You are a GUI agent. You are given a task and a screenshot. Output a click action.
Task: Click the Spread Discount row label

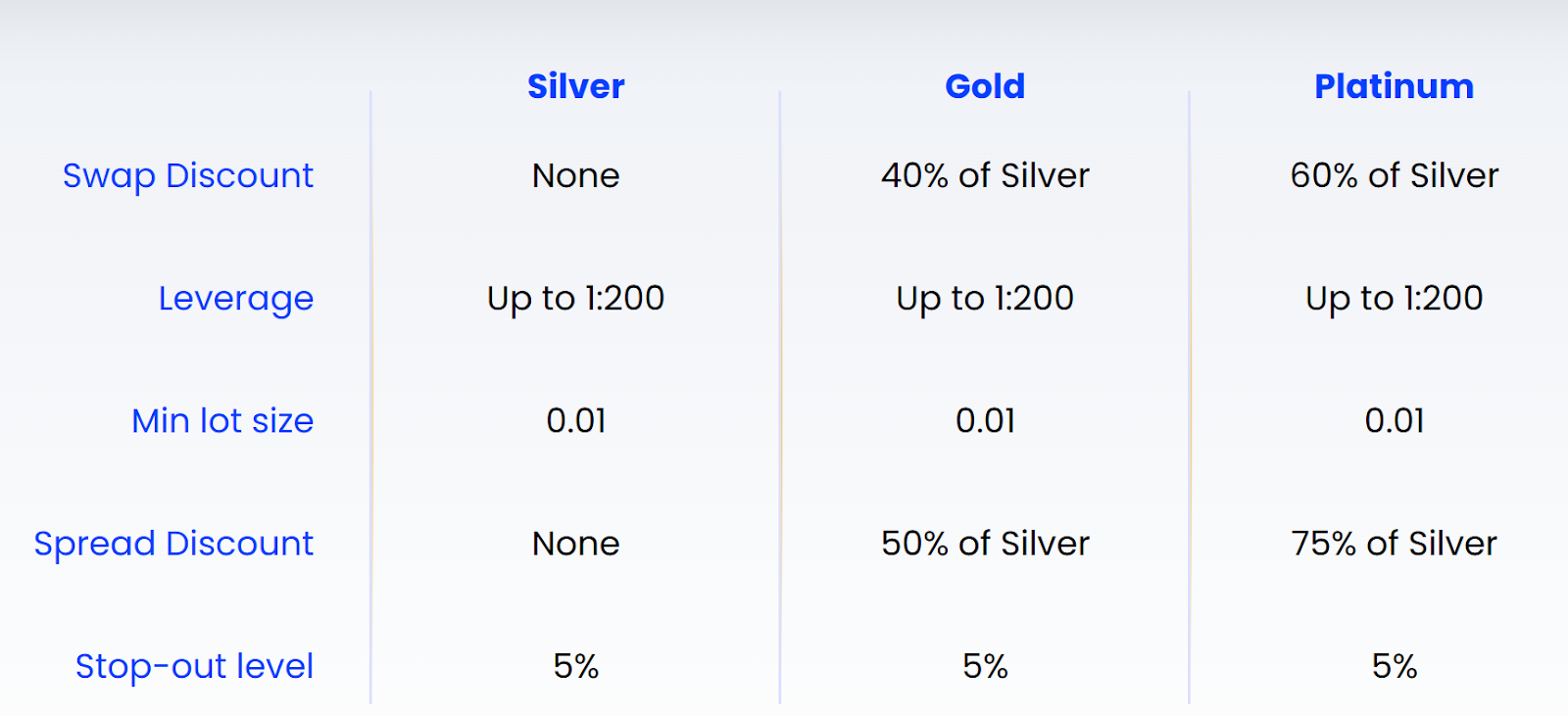(x=173, y=543)
